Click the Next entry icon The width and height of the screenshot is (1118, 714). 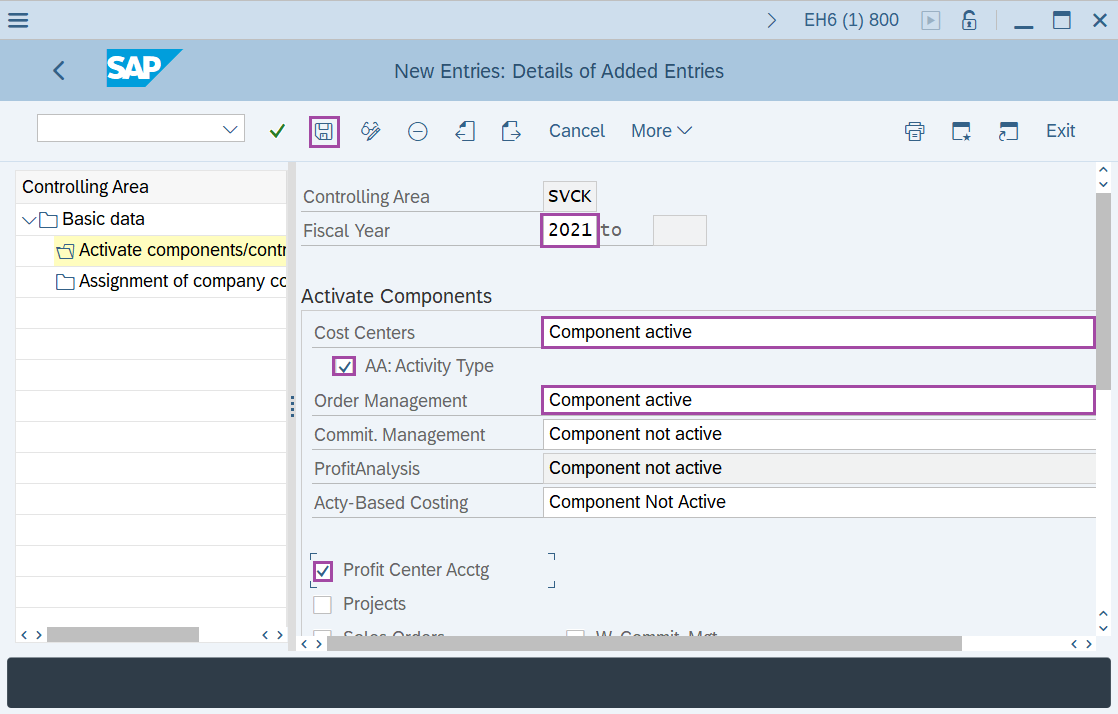(x=511, y=131)
